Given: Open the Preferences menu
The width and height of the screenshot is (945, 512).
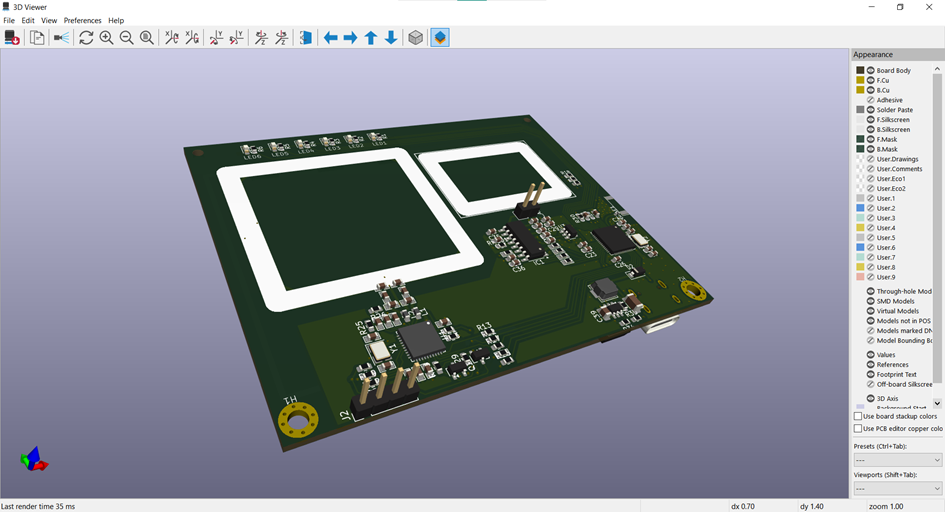Looking at the screenshot, I should 82,20.
